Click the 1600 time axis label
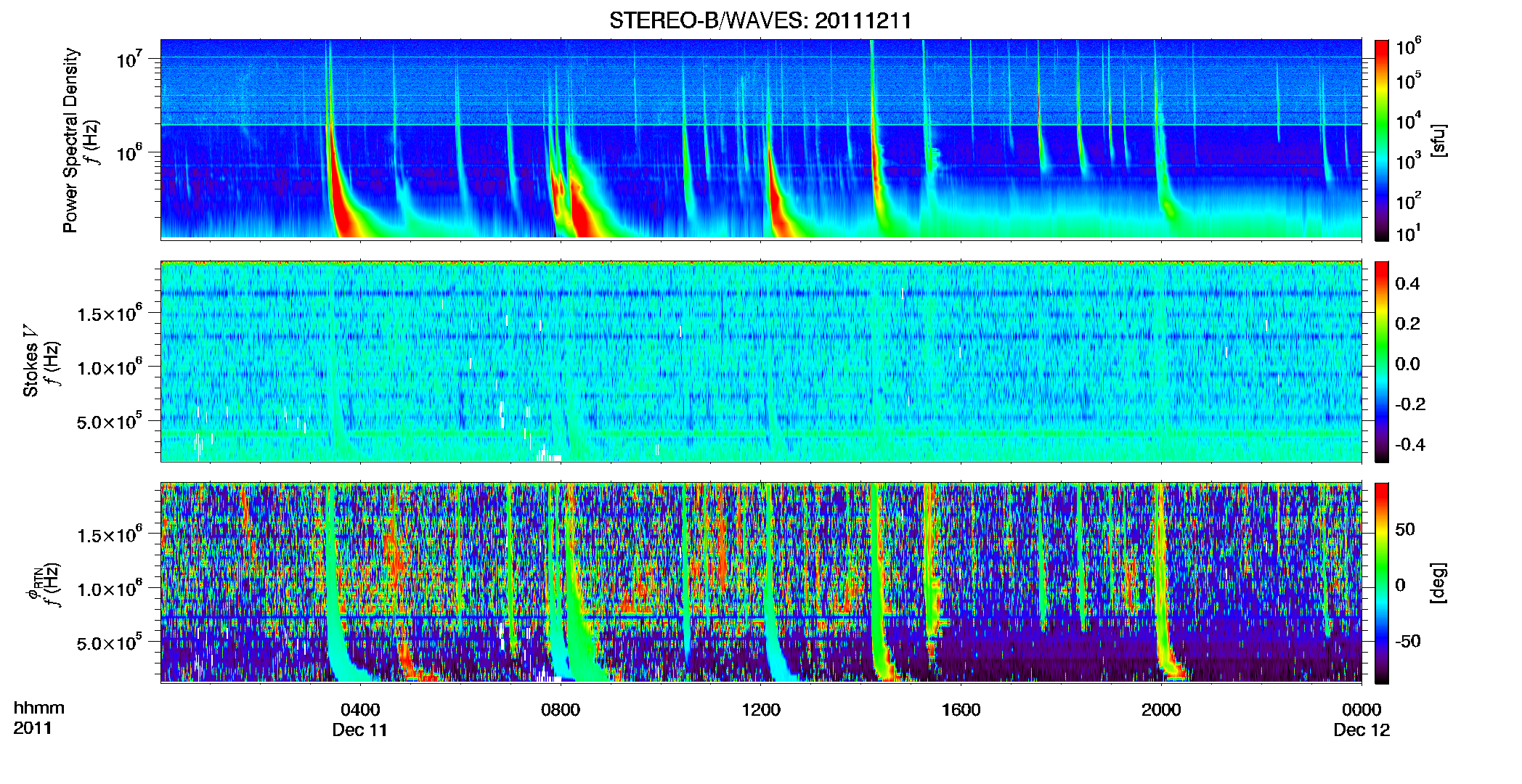 pos(961,709)
